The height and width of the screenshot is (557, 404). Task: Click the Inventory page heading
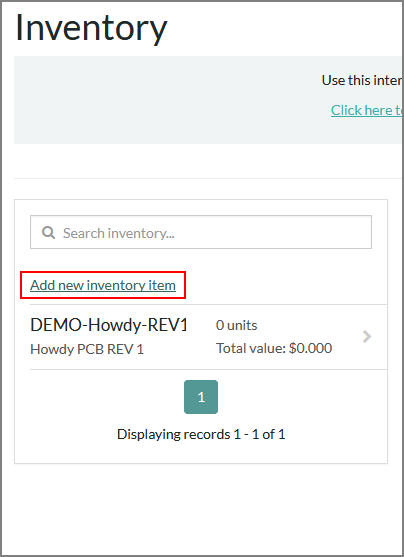(x=91, y=28)
